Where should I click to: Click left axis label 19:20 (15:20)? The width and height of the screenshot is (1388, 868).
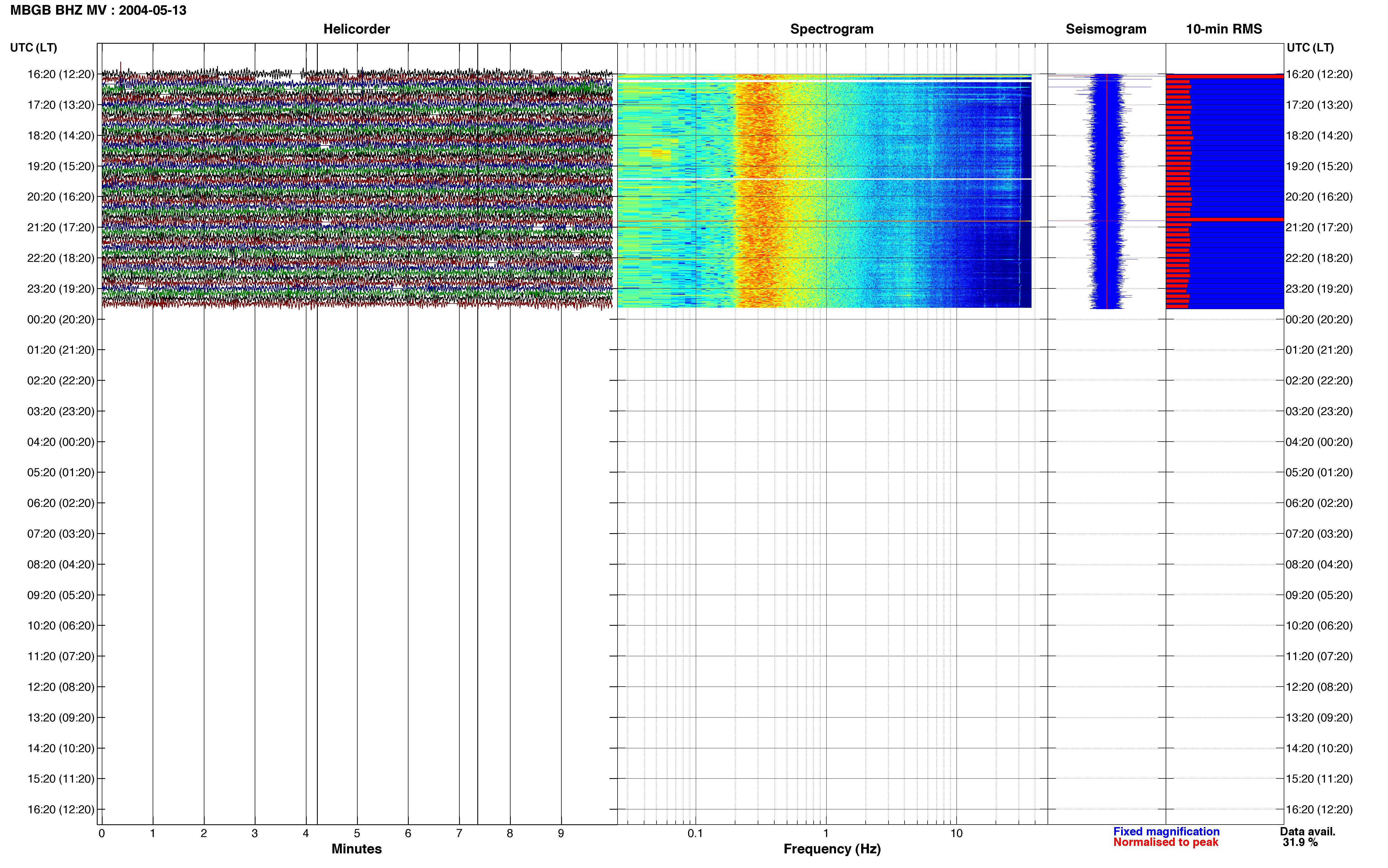click(61, 166)
